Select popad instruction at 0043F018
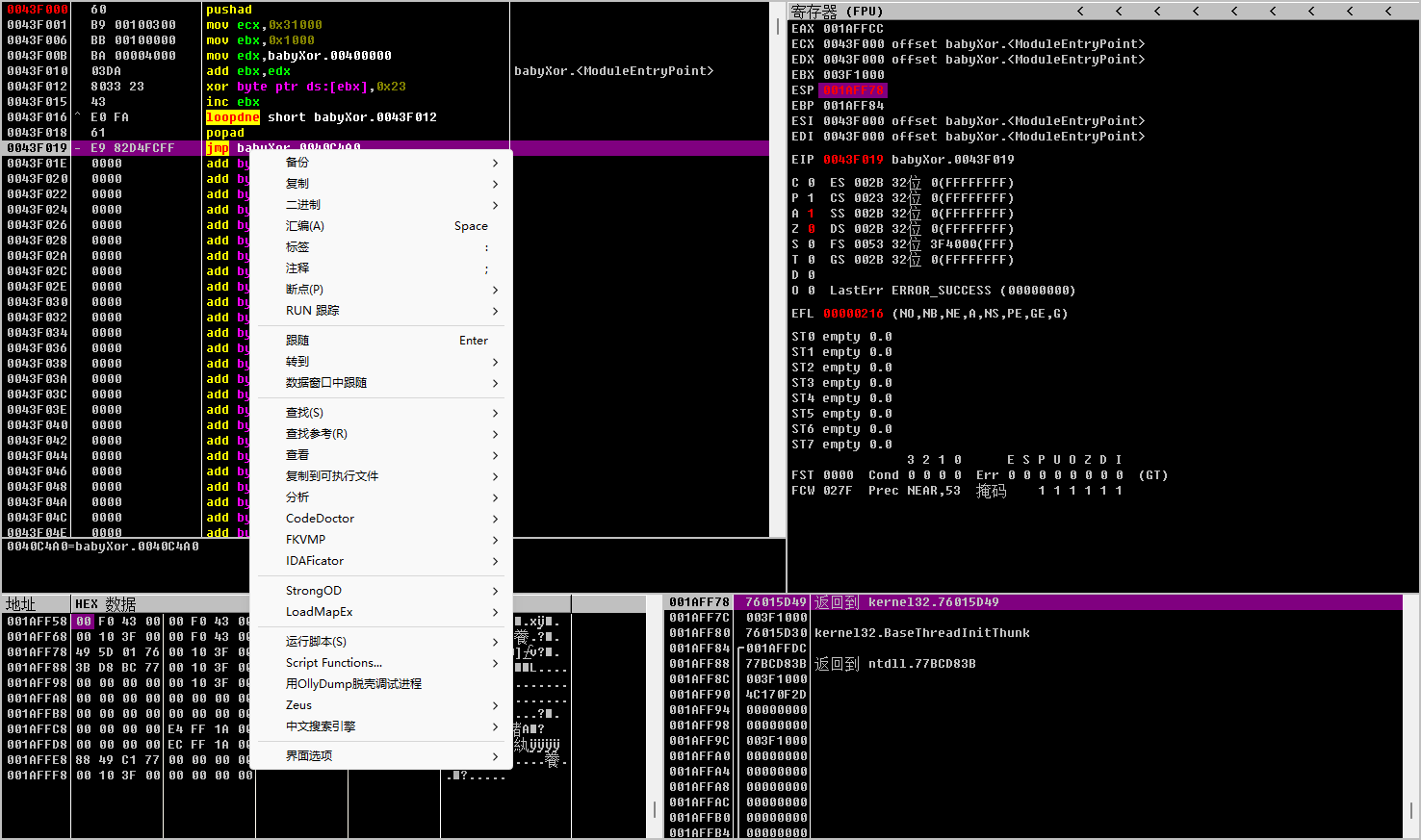1421x840 pixels. [225, 133]
